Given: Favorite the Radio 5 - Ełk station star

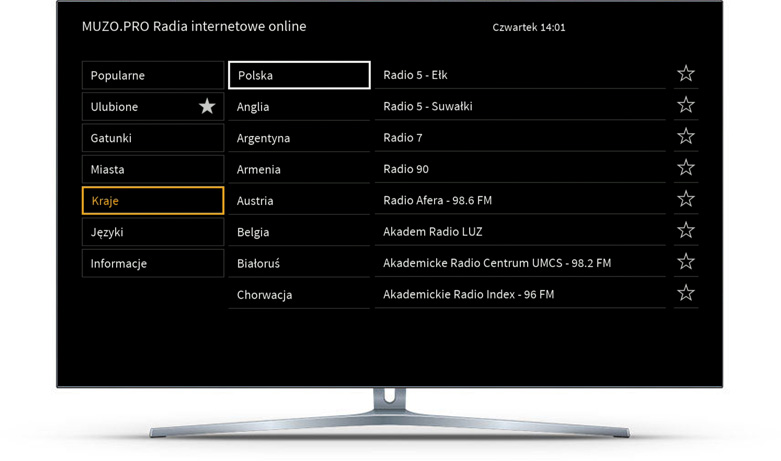Looking at the screenshot, I should (x=685, y=74).
